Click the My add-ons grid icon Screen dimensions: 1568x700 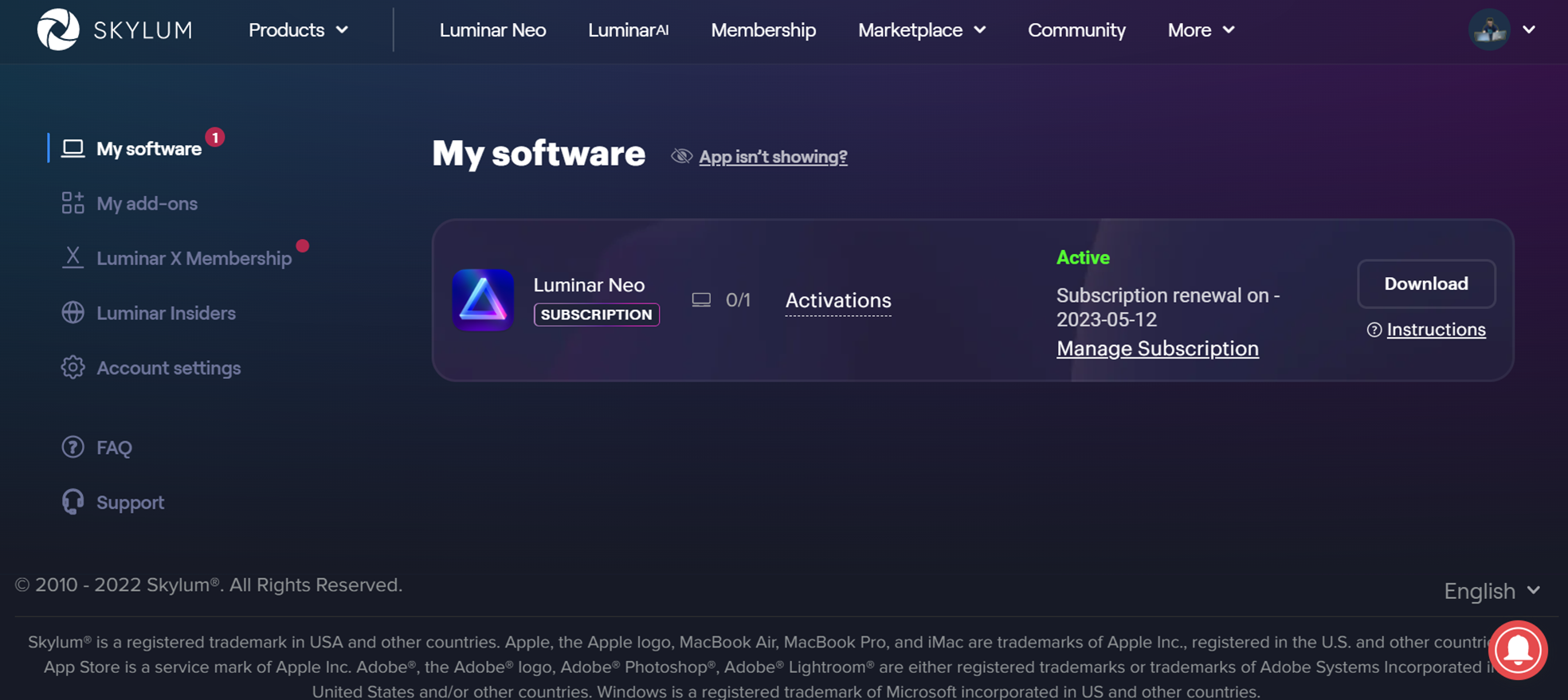pyautogui.click(x=73, y=203)
